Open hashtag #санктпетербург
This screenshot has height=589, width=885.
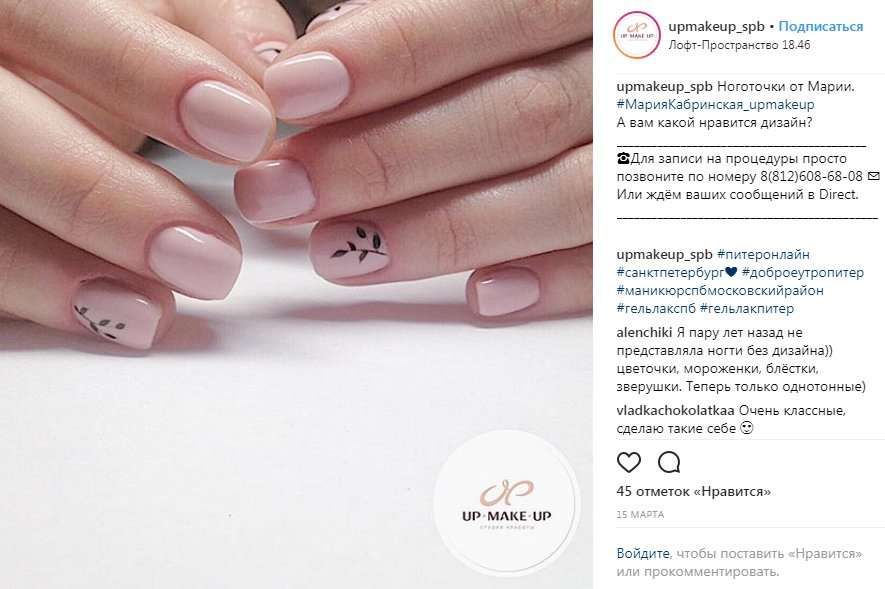coord(670,272)
